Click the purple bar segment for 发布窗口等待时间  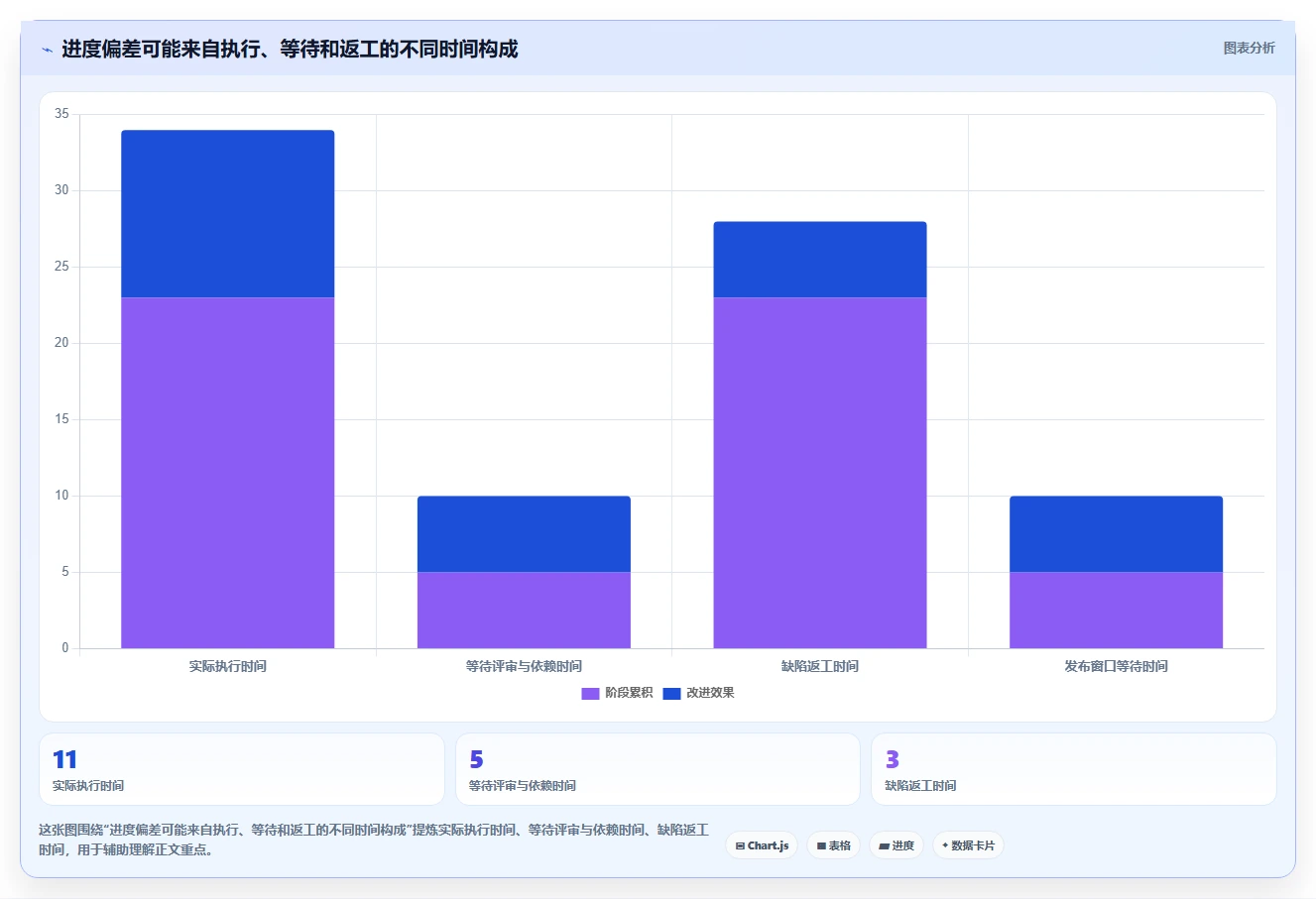click(1116, 610)
